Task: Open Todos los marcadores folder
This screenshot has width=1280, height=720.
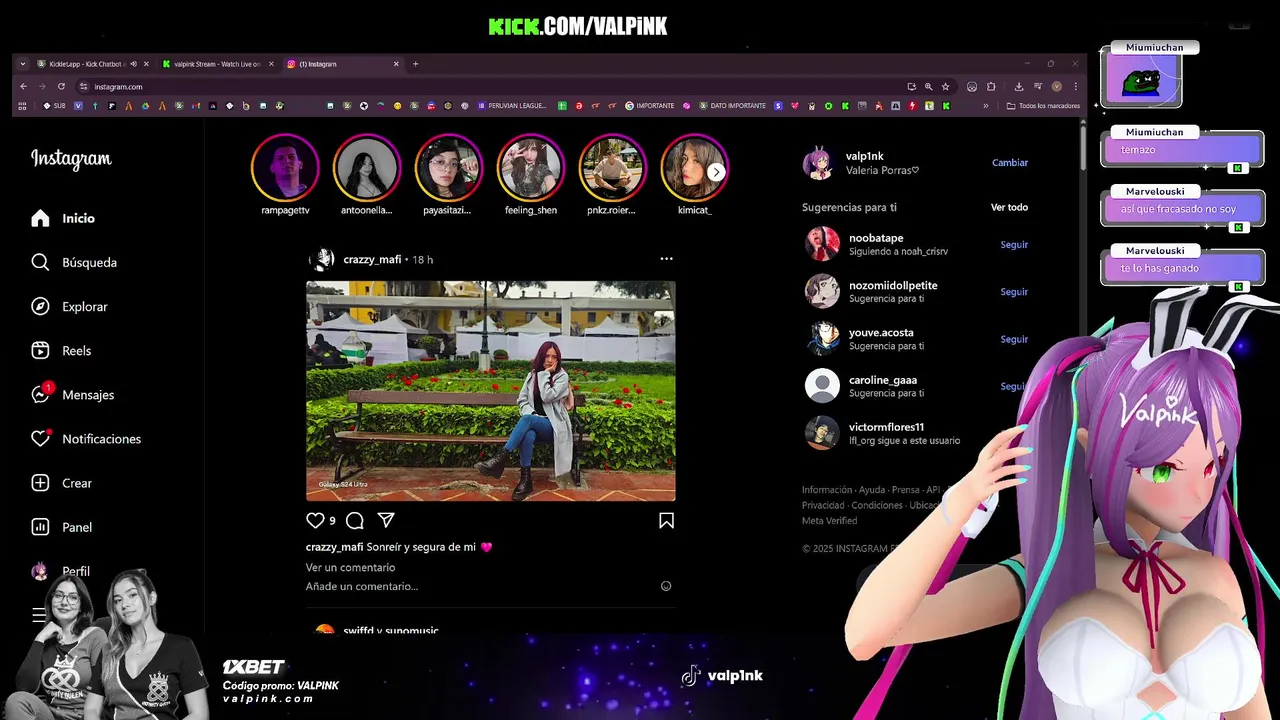Action: (x=1043, y=105)
